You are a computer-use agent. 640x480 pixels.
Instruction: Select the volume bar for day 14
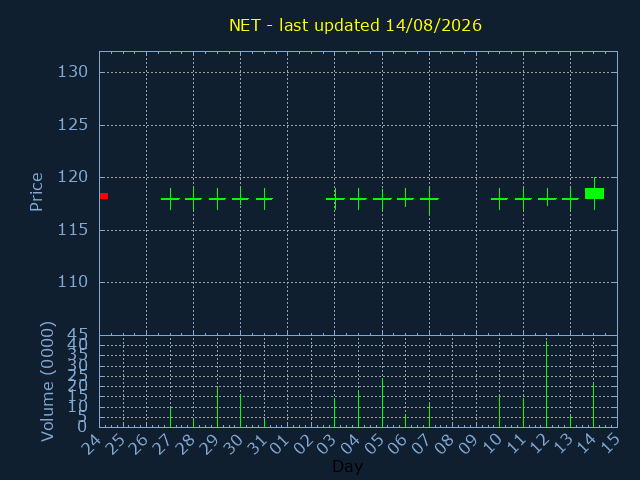point(594,405)
